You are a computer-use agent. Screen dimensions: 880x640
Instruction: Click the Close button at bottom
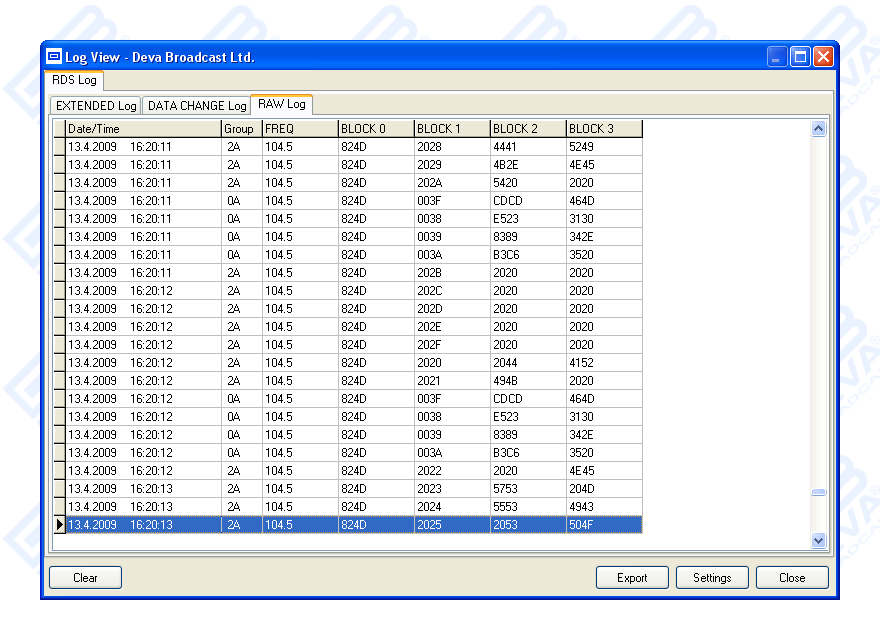coord(792,578)
